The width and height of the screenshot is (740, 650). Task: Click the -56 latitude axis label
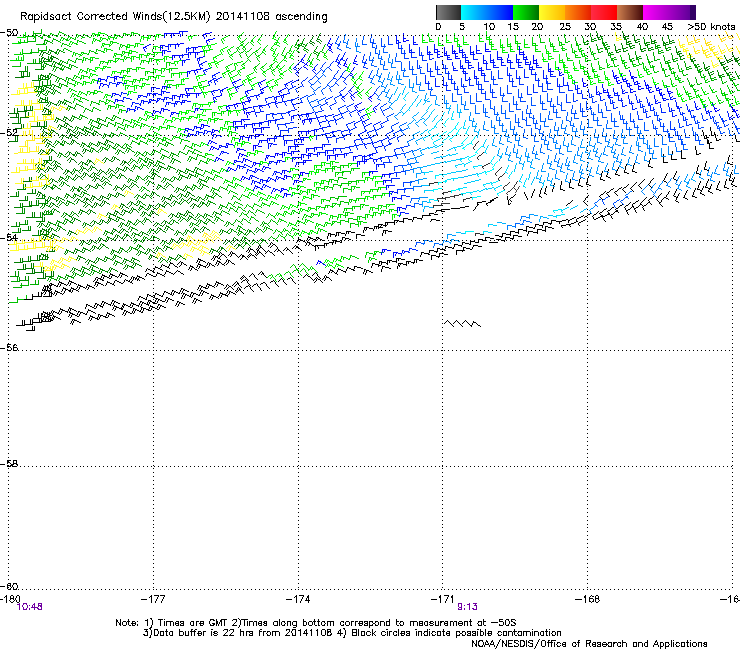coord(9,347)
